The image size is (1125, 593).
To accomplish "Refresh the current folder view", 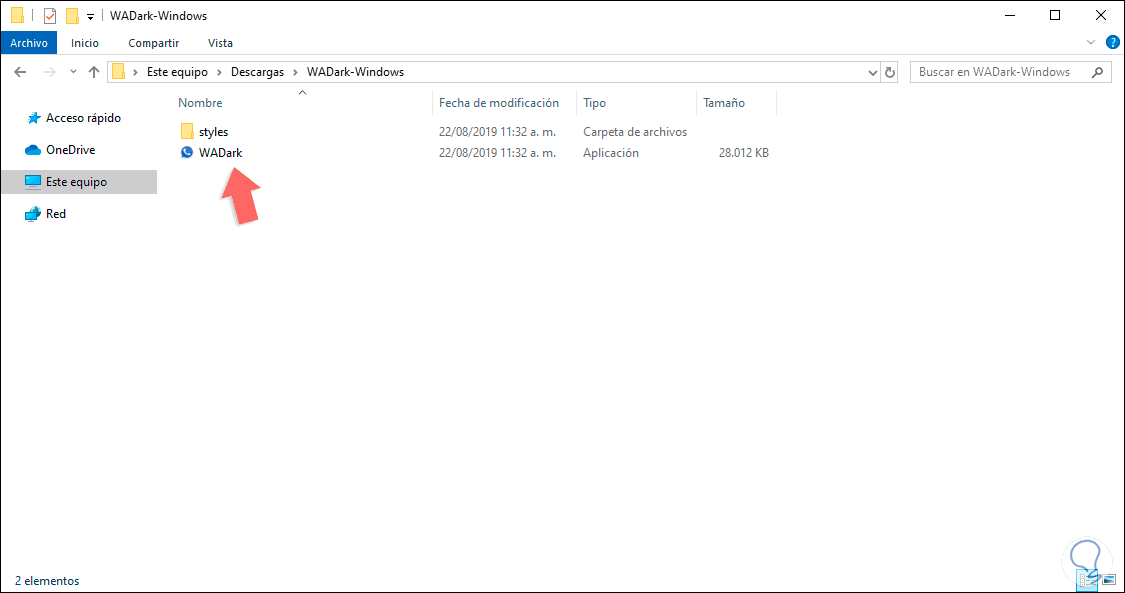I will point(890,72).
